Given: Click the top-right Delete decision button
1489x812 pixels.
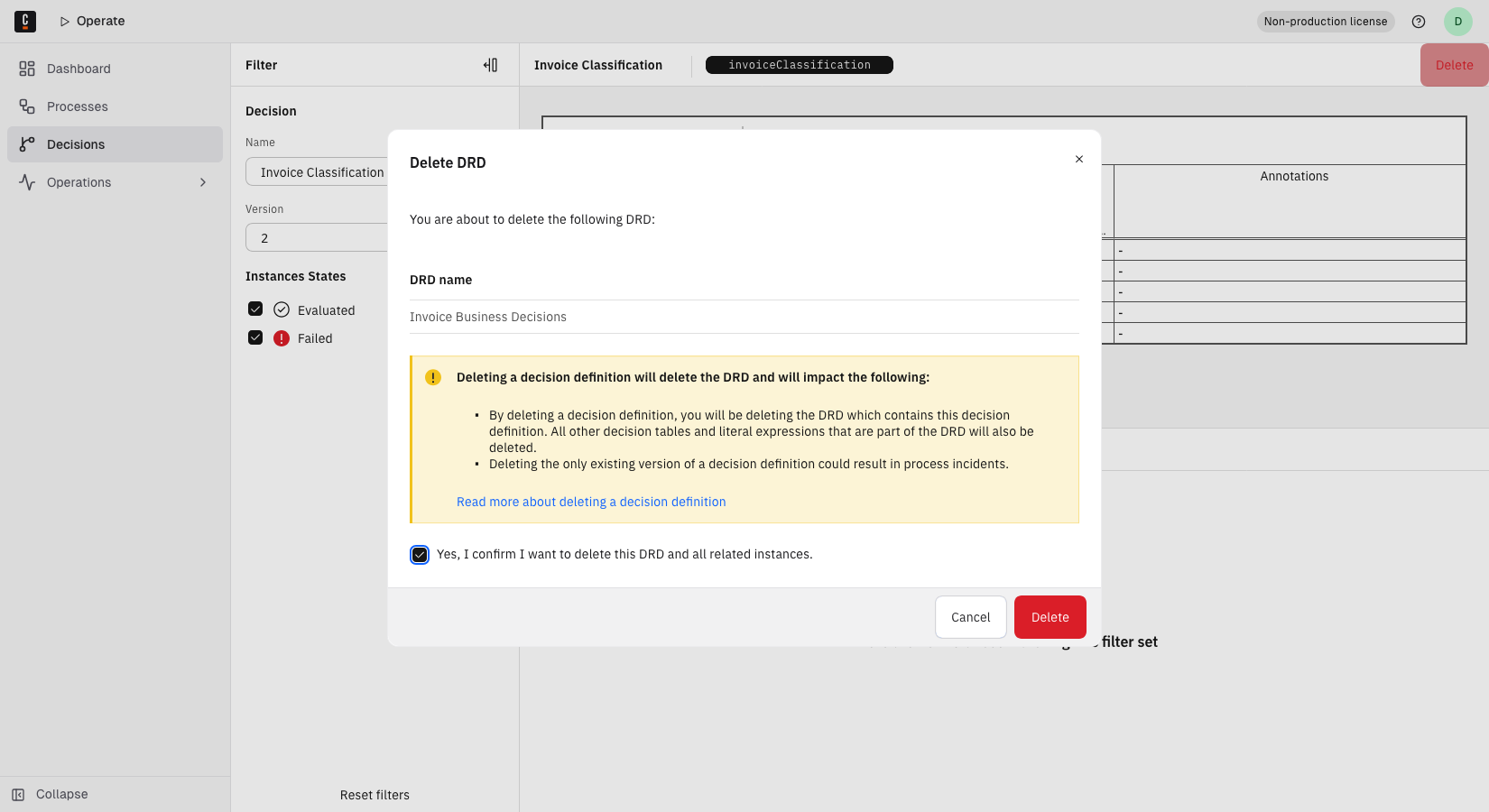Looking at the screenshot, I should (x=1455, y=65).
